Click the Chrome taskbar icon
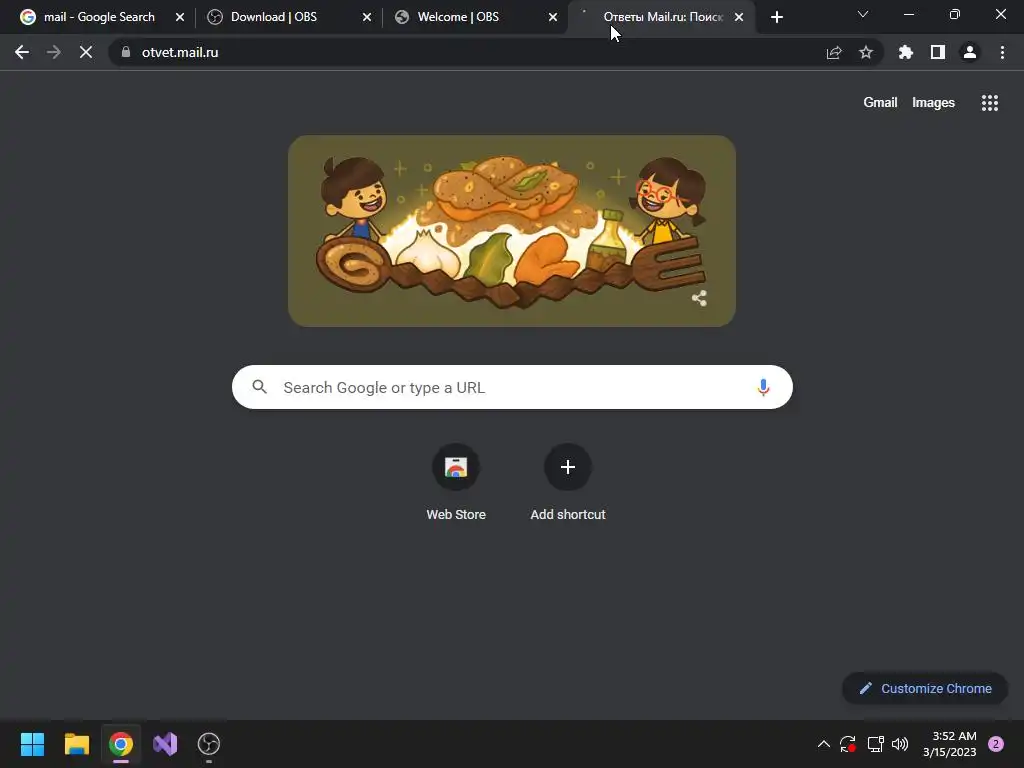1024x768 pixels. 121,744
